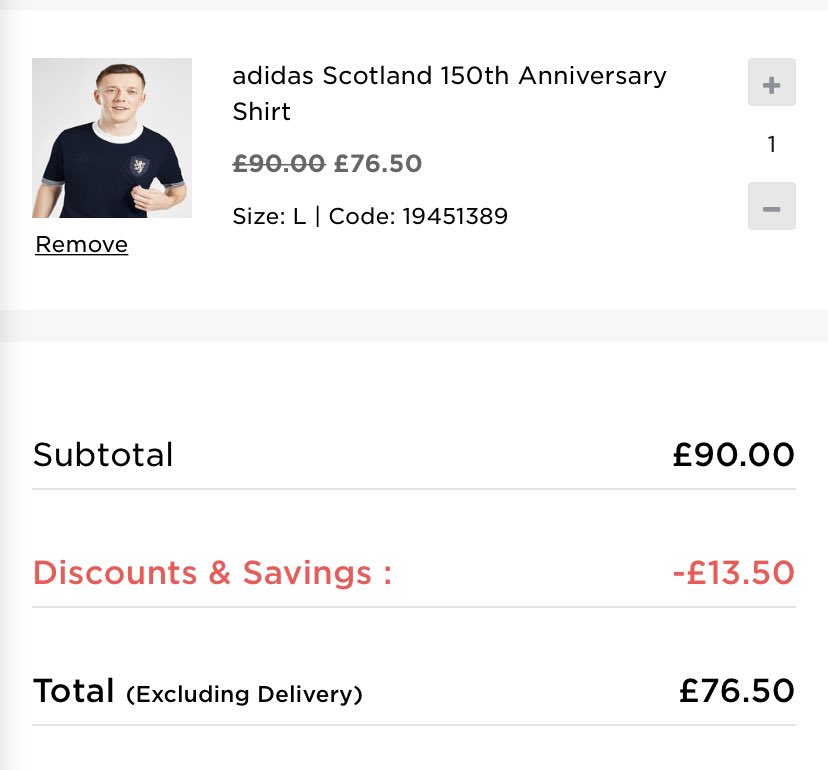The height and width of the screenshot is (770, 828).
Task: Remove the Scotland shirt from basket
Action: pyautogui.click(x=81, y=245)
